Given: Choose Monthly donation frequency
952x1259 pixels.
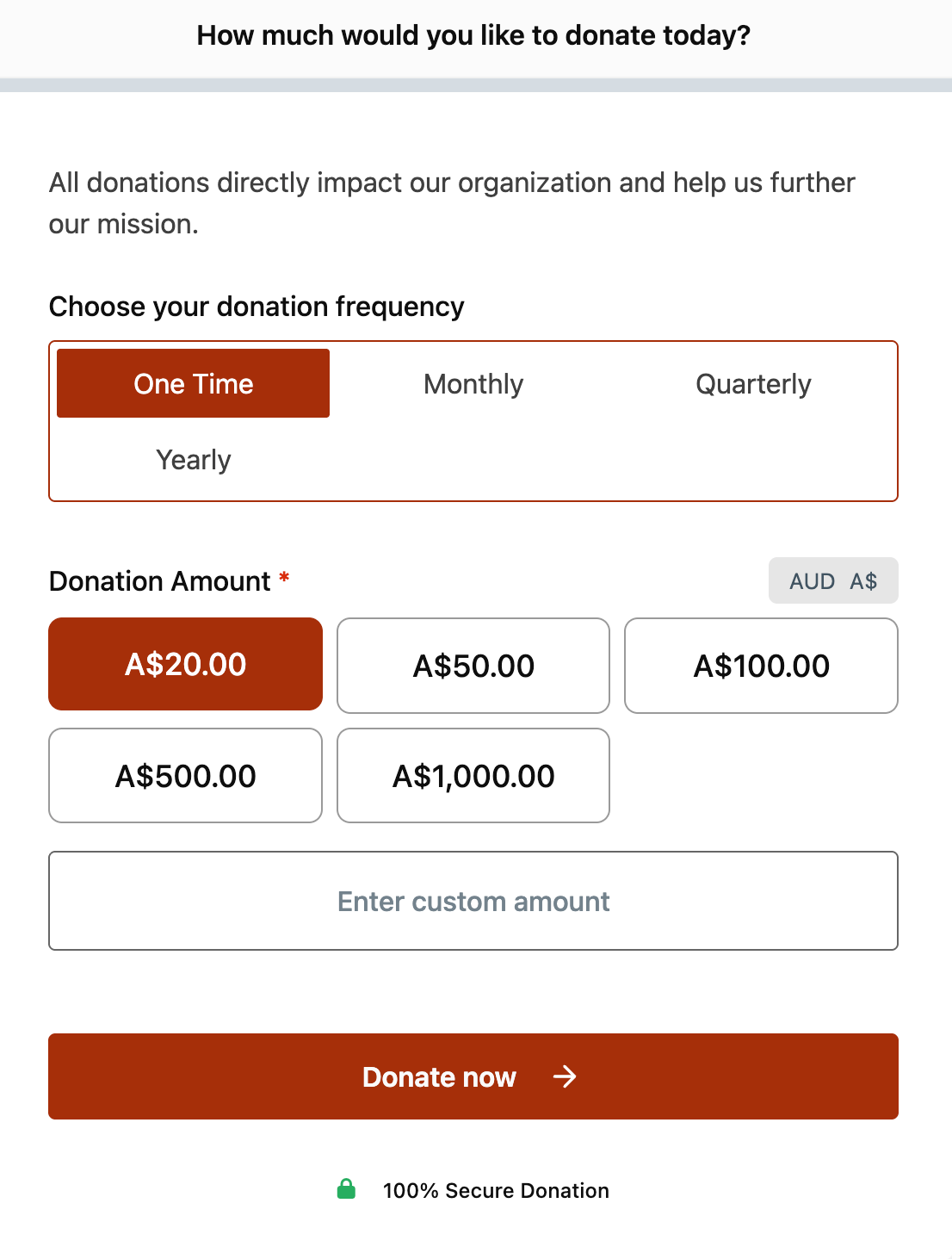Looking at the screenshot, I should pos(473,383).
